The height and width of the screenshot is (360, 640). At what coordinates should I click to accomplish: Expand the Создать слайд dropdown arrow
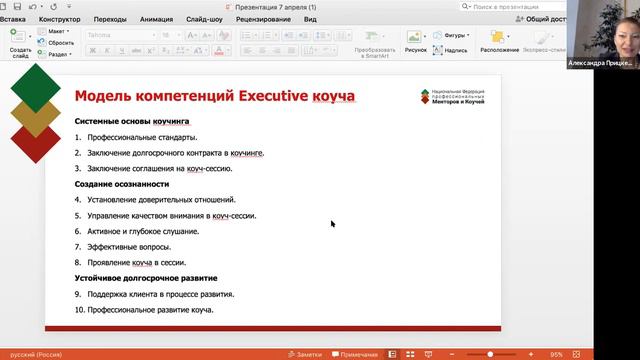(x=30, y=37)
